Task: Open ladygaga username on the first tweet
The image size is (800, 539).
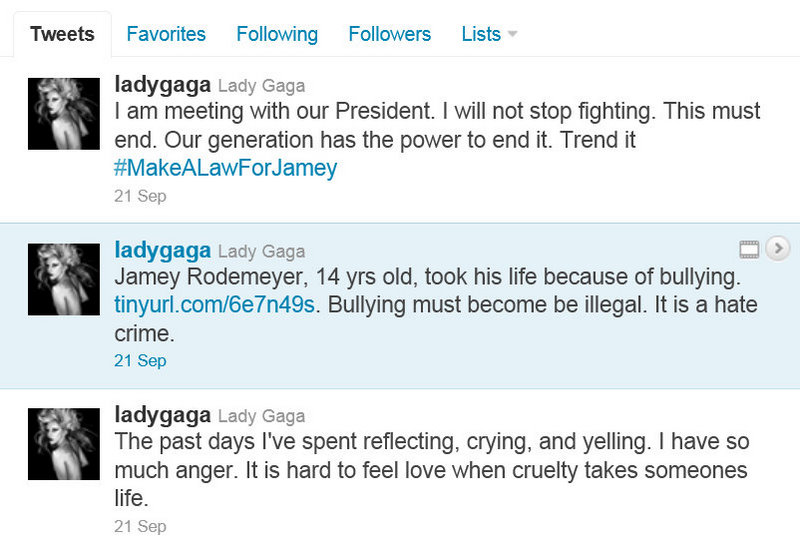Action: pyautogui.click(x=163, y=85)
